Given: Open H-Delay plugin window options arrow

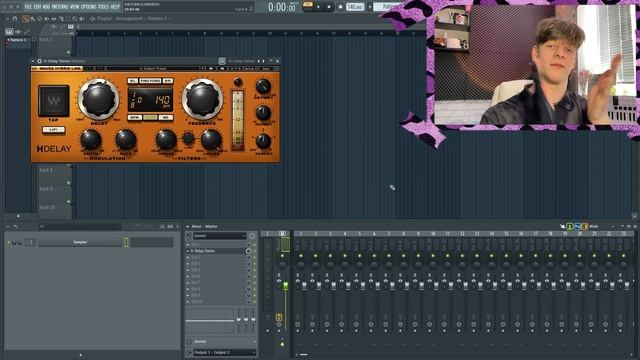Looking at the screenshot, I should point(33,61).
